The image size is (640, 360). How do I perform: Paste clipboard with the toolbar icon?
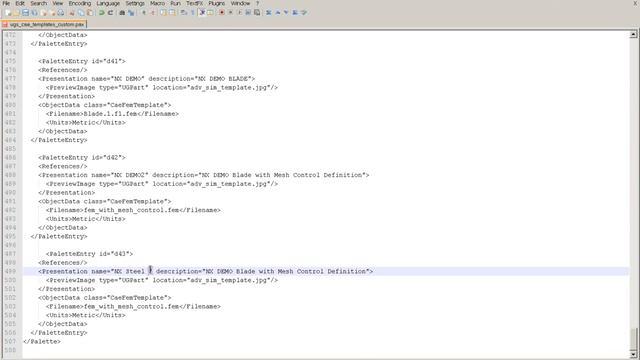(90, 13)
